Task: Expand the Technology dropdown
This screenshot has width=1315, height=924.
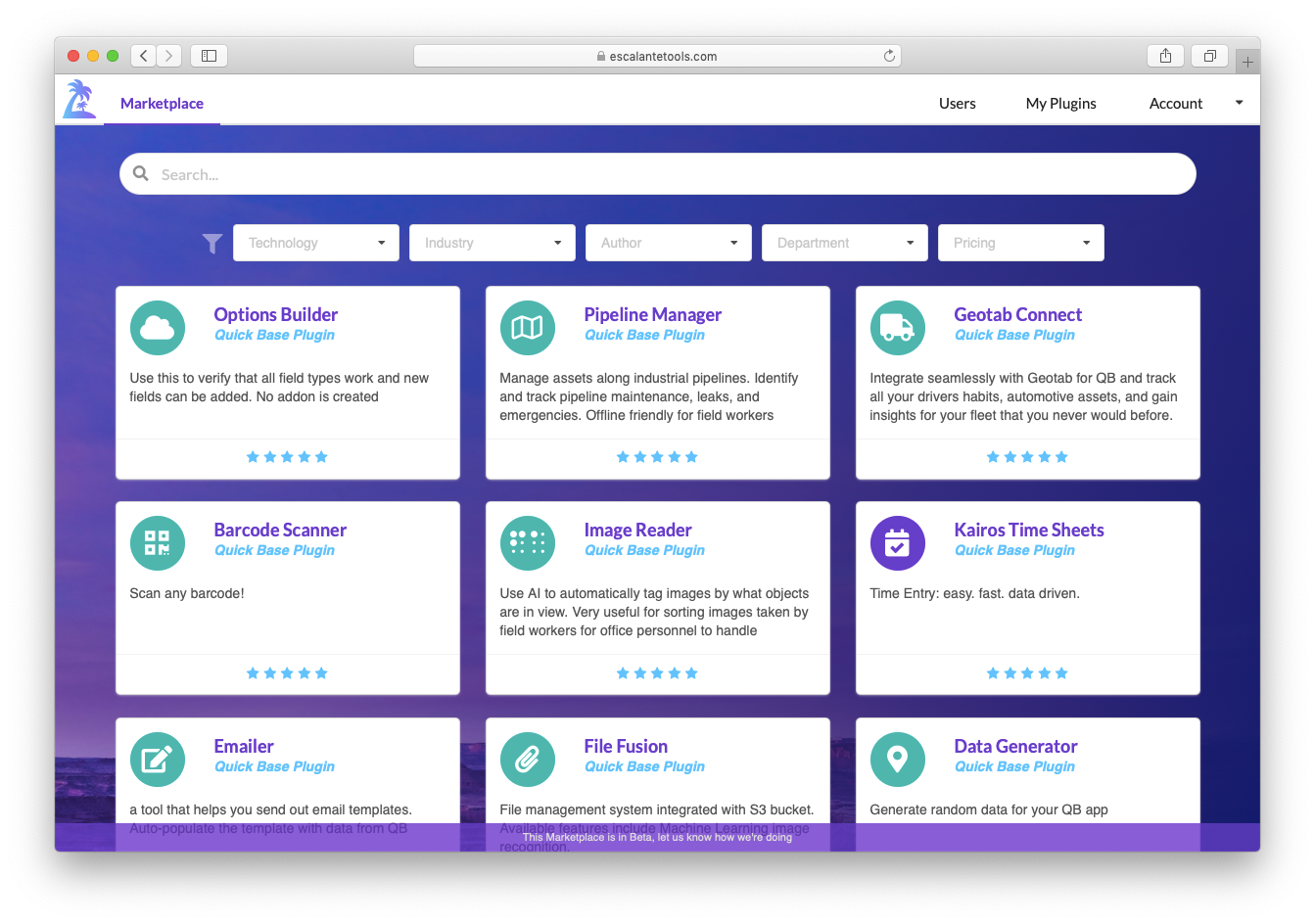Action: (x=315, y=243)
